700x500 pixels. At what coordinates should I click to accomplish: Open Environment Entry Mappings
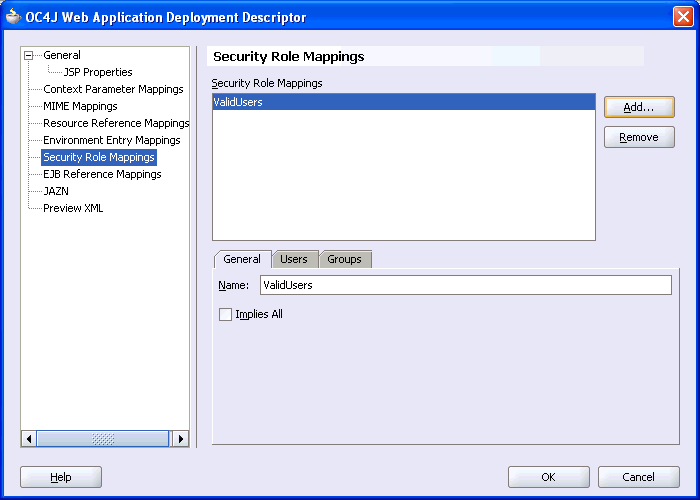(x=112, y=140)
